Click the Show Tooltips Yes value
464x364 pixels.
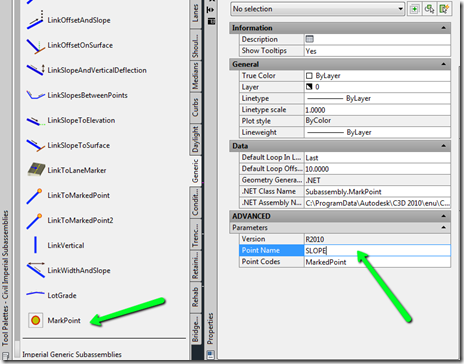377,51
